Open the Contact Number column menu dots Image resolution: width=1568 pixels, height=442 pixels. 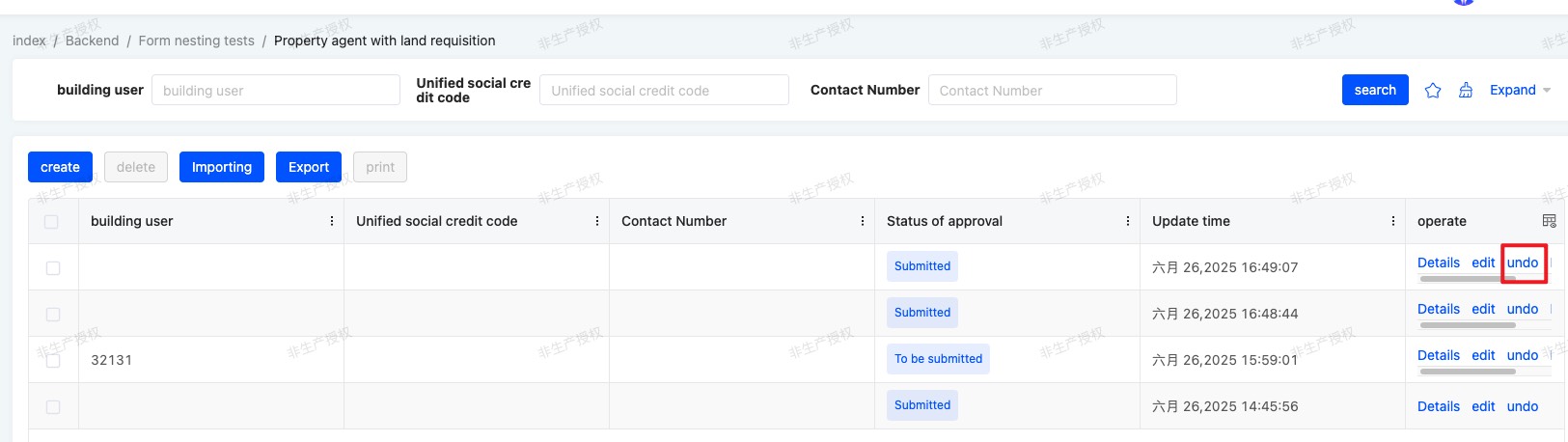863,221
